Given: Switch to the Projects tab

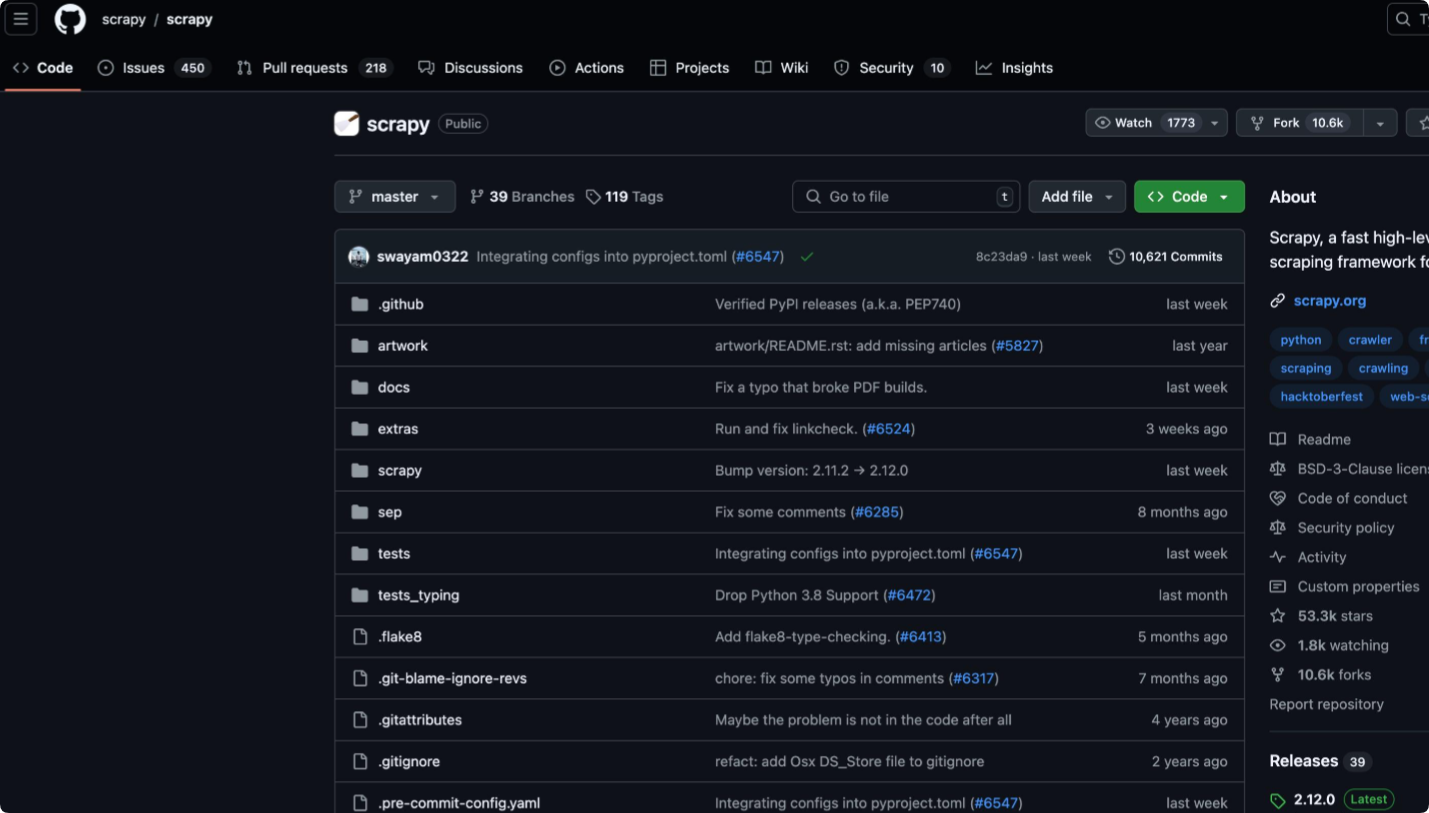Looking at the screenshot, I should 690,68.
